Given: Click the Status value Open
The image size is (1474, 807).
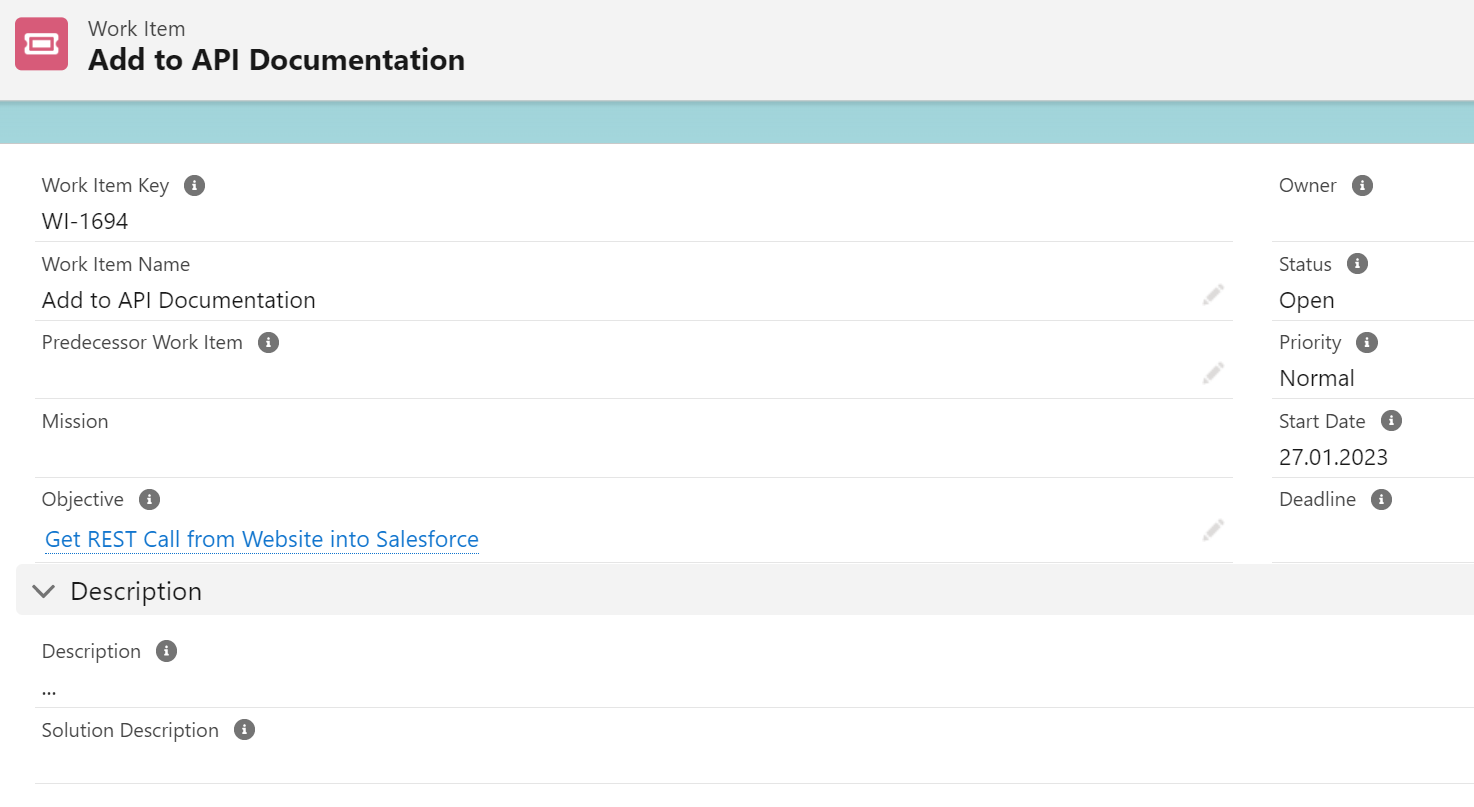Looking at the screenshot, I should (x=1306, y=300).
